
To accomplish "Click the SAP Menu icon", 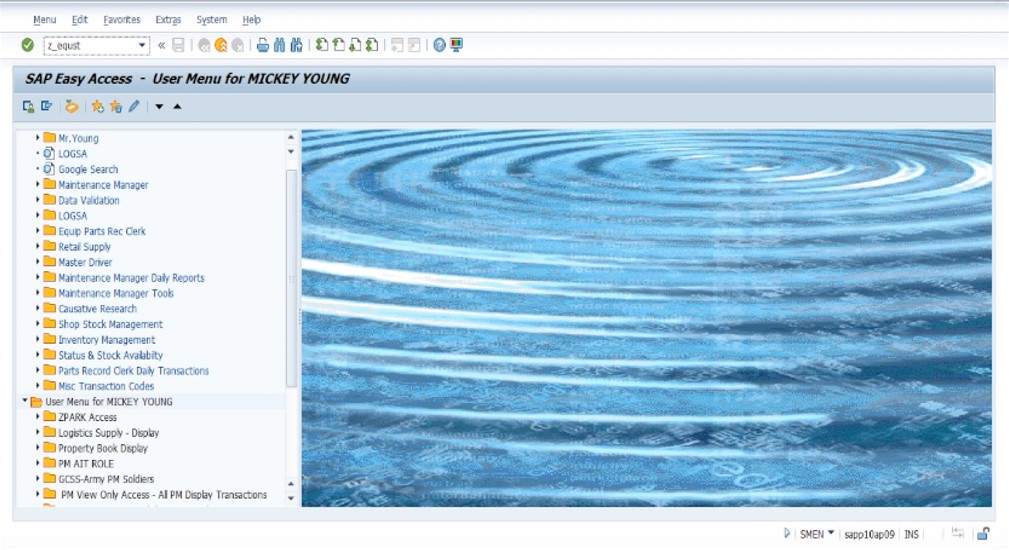I will click(x=46, y=106).
